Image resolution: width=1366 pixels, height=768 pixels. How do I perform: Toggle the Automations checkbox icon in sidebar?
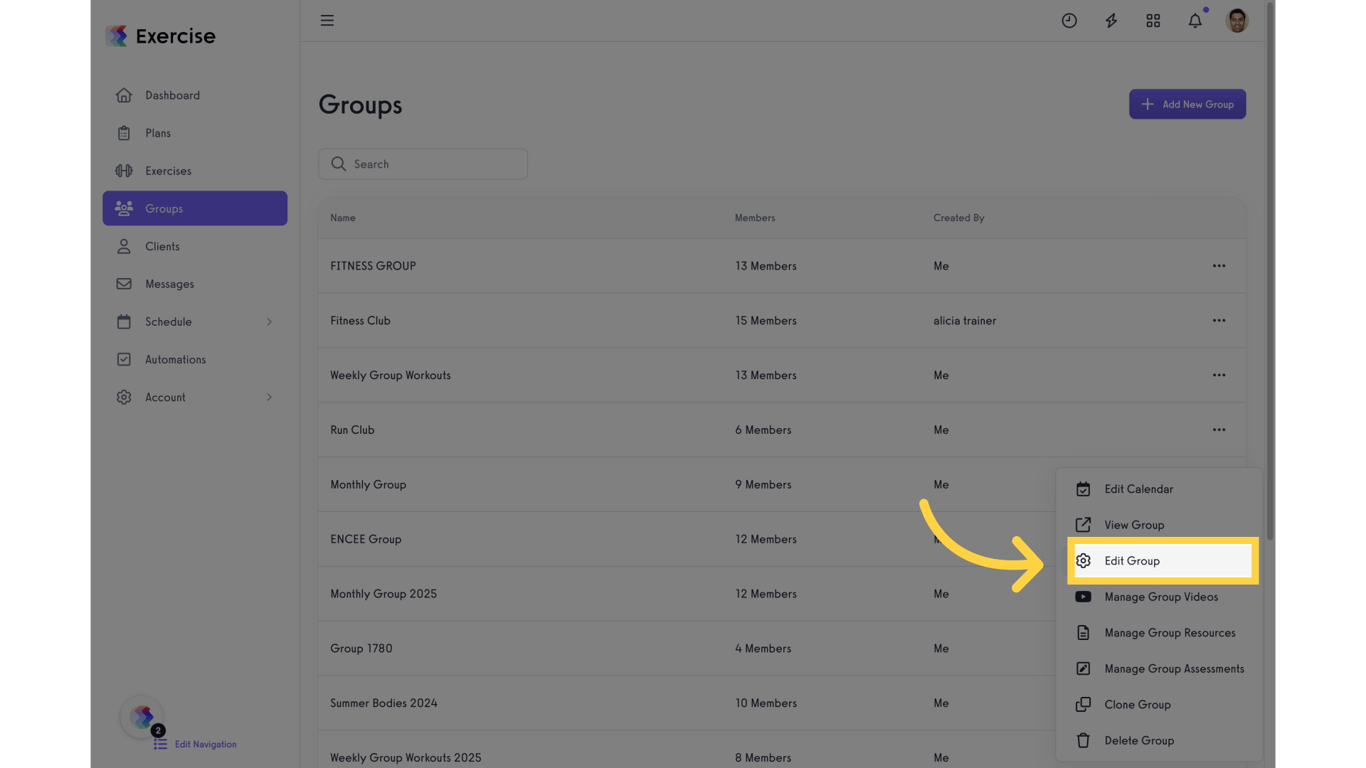coord(124,359)
